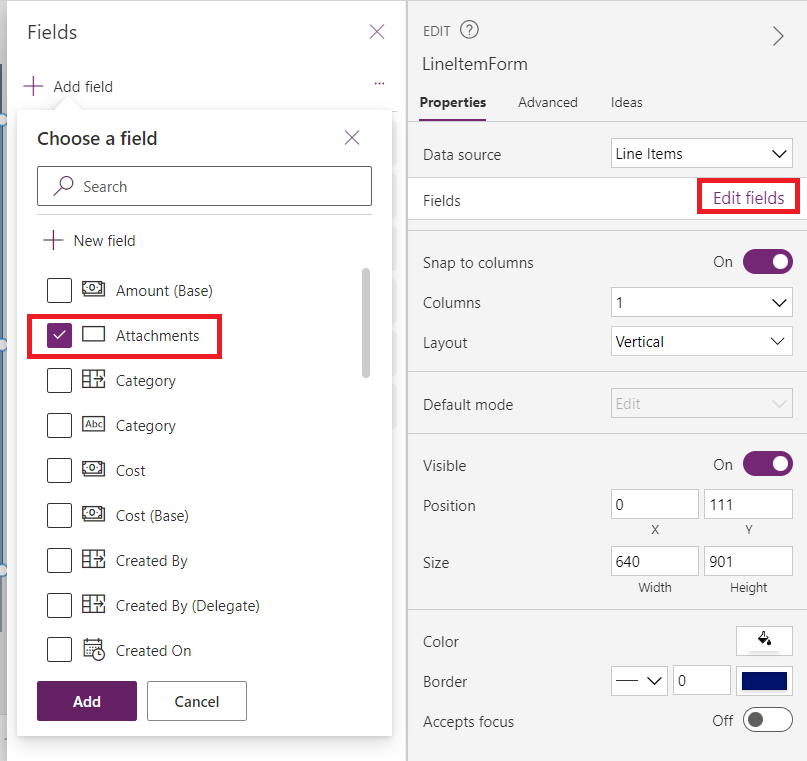Open the Data source dropdown
This screenshot has height=761, width=807.
(701, 154)
